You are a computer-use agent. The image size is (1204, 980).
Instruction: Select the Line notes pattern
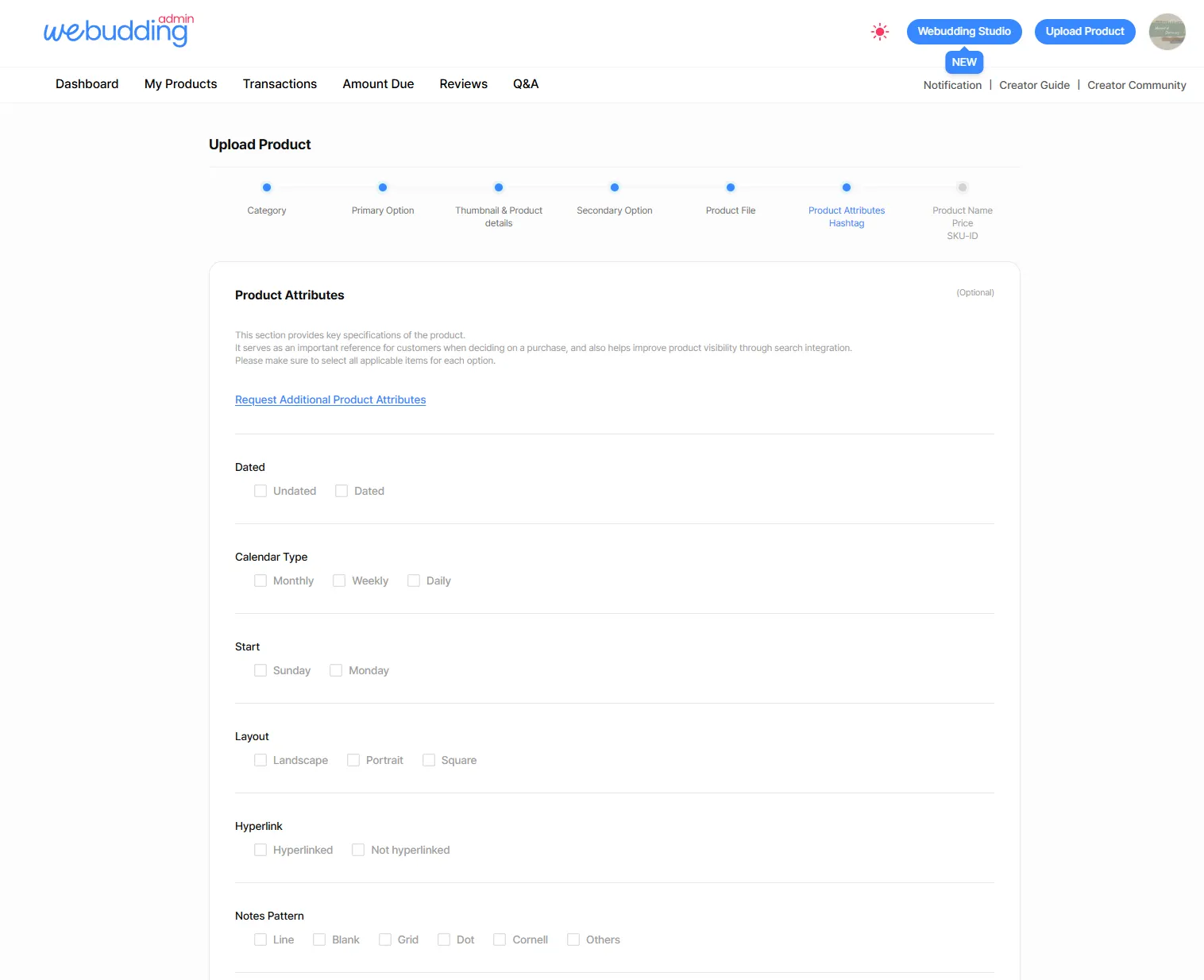click(260, 939)
